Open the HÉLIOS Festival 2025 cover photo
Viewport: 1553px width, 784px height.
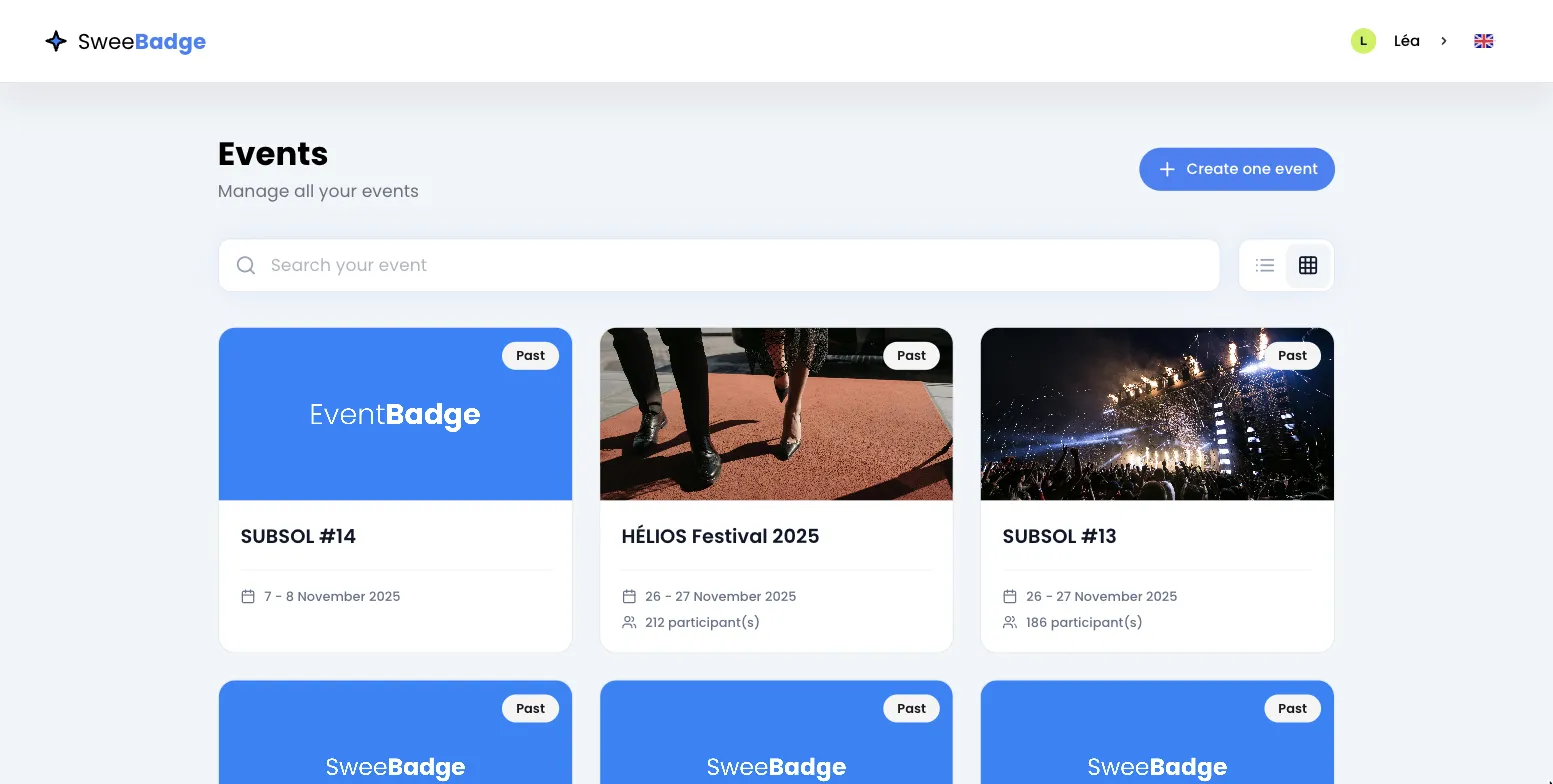777,414
